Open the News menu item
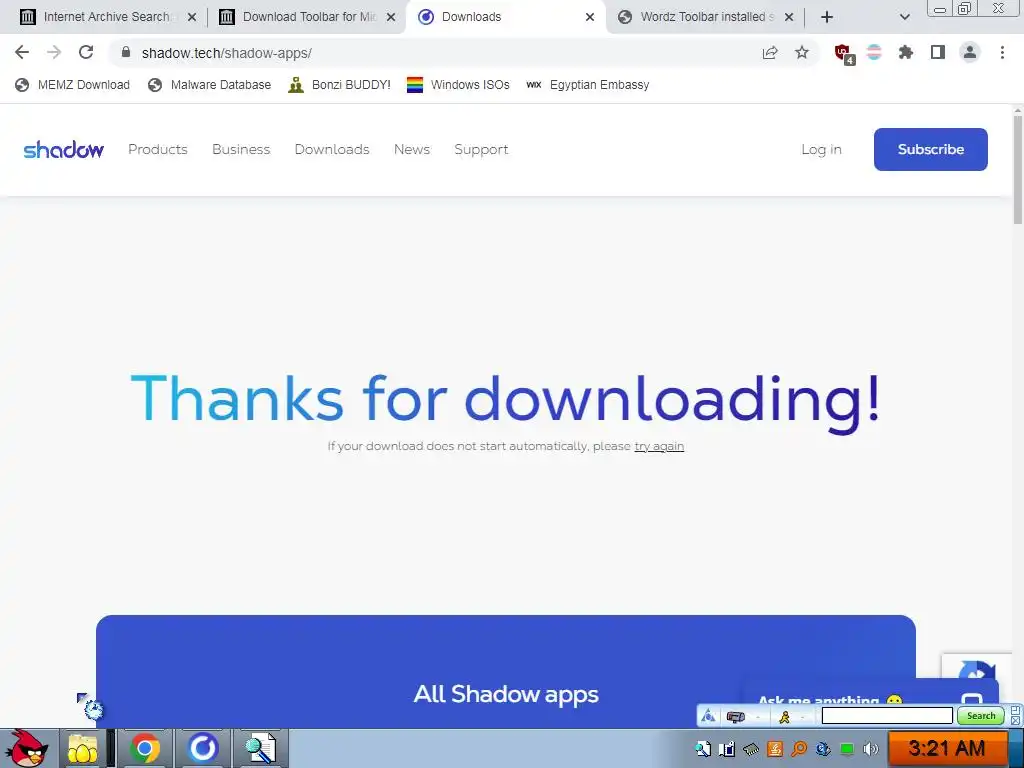The image size is (1024, 768). click(411, 150)
